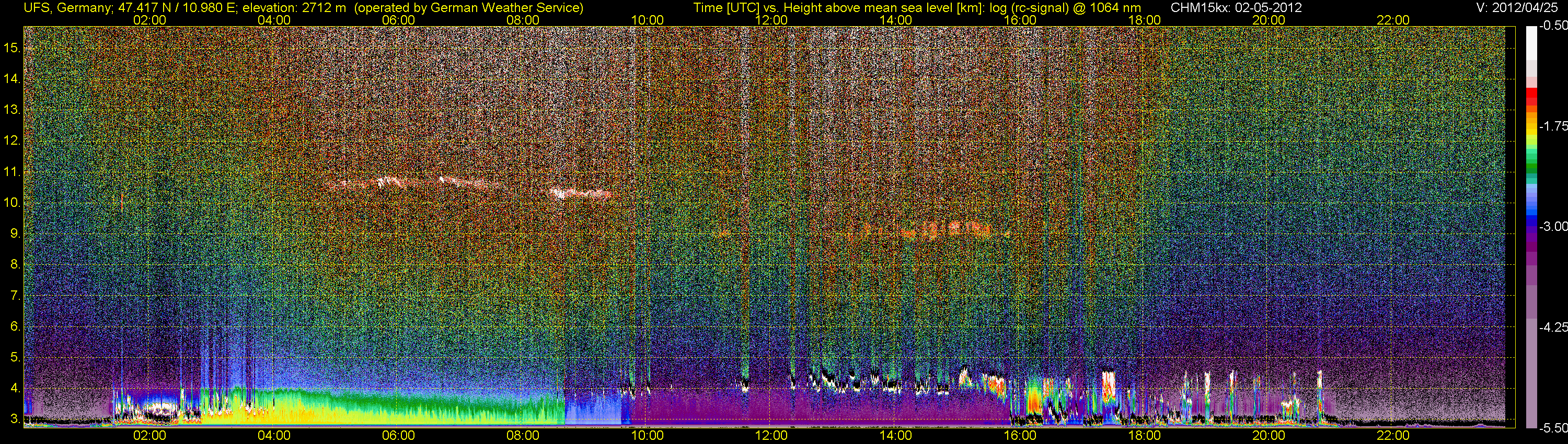Click '(operated by German Weather Service)' label
The width and height of the screenshot is (1568, 444).
coord(469,8)
